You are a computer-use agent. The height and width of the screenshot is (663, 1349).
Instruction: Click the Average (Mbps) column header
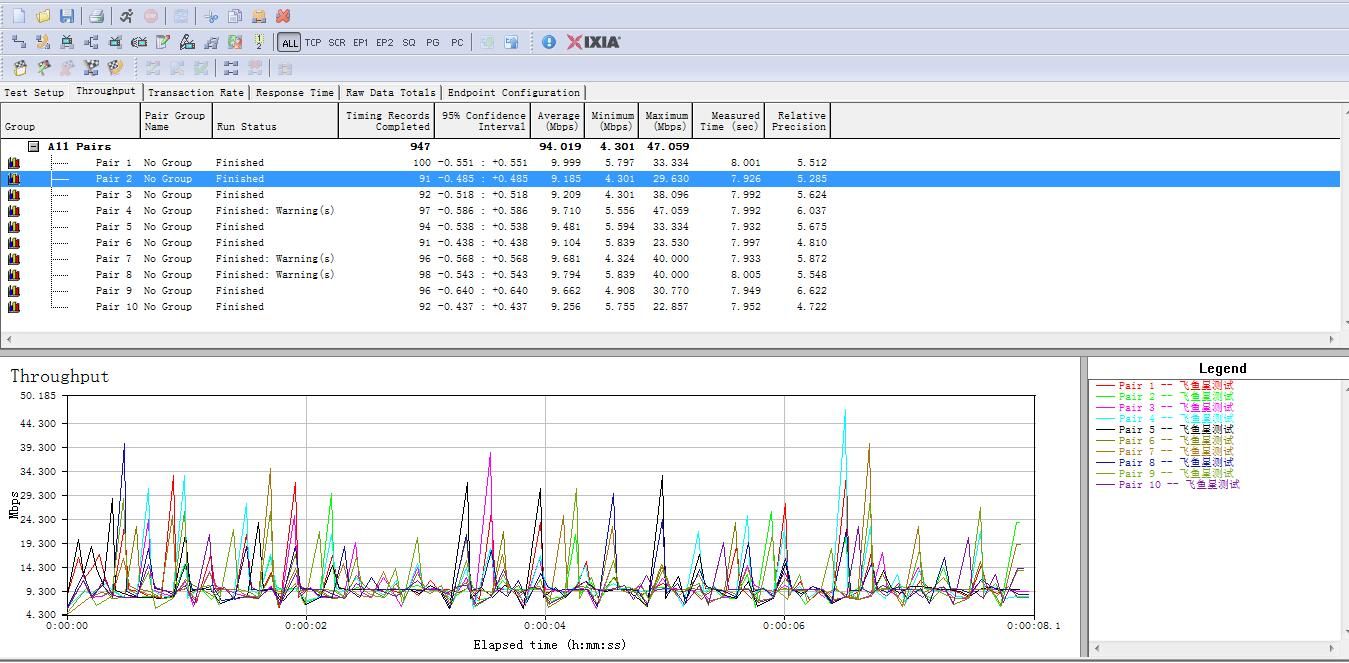click(558, 121)
